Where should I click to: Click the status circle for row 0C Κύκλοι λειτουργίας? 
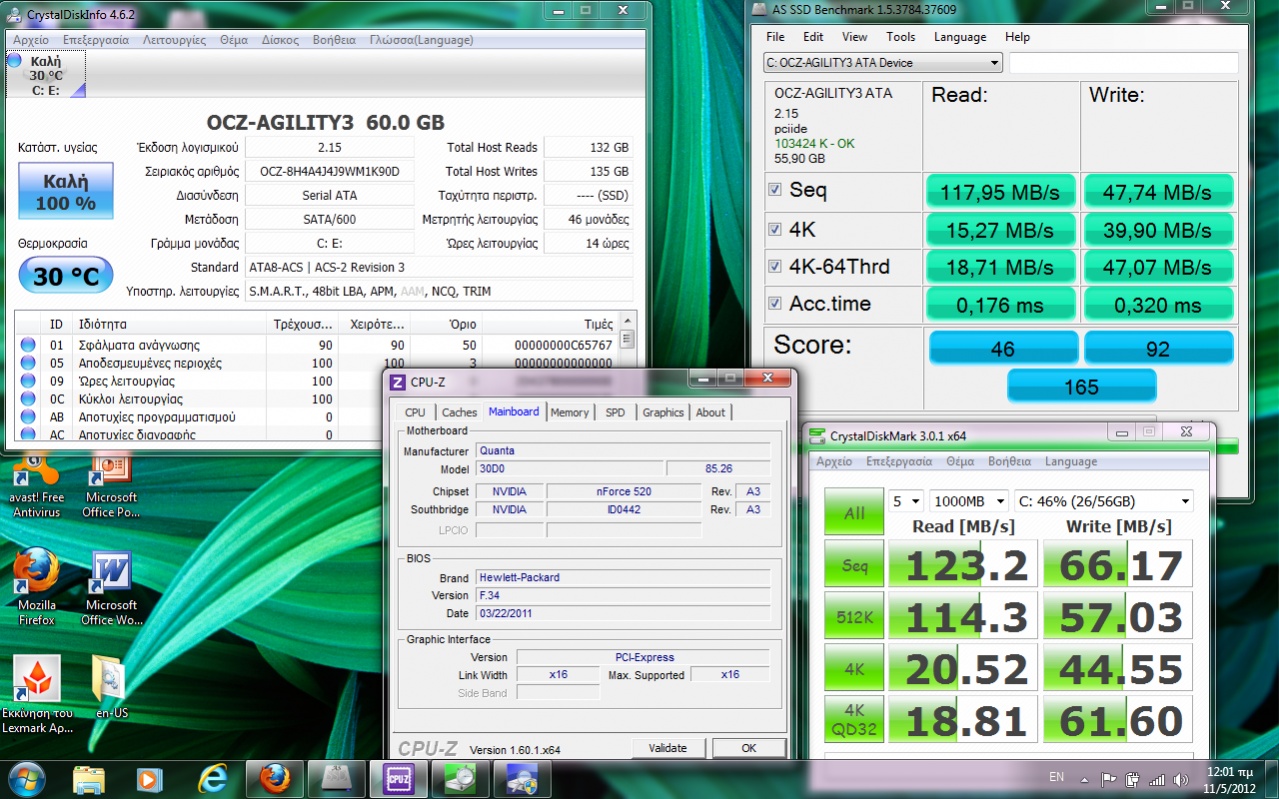pyautogui.click(x=28, y=399)
